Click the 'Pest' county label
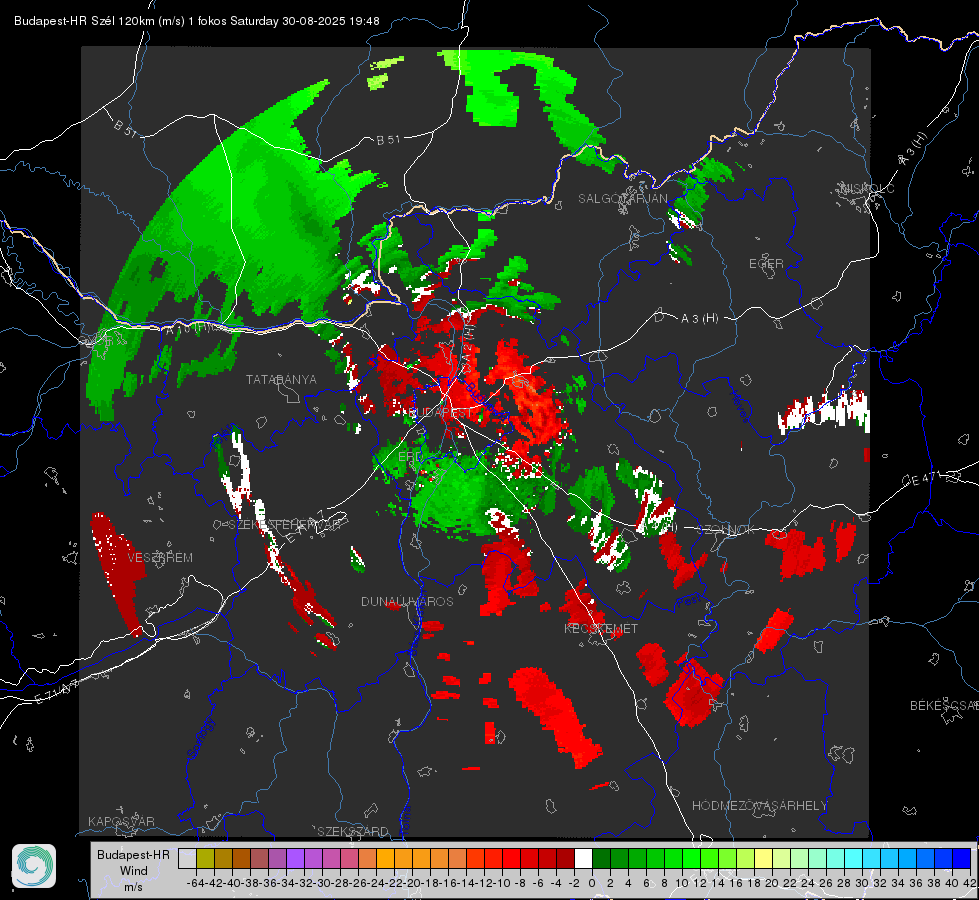The height and width of the screenshot is (900, 979). [x=690, y=601]
